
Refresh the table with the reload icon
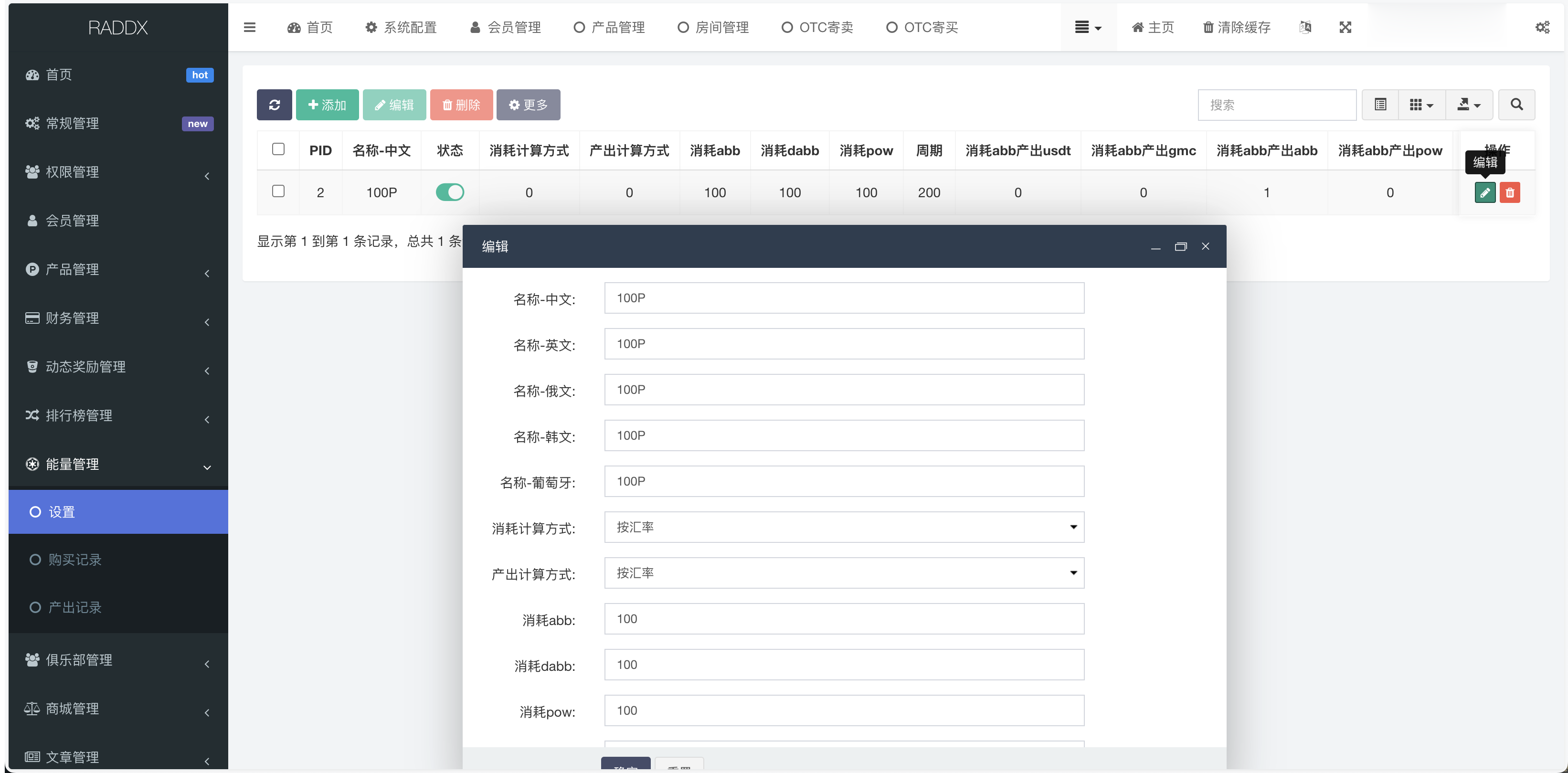(274, 105)
